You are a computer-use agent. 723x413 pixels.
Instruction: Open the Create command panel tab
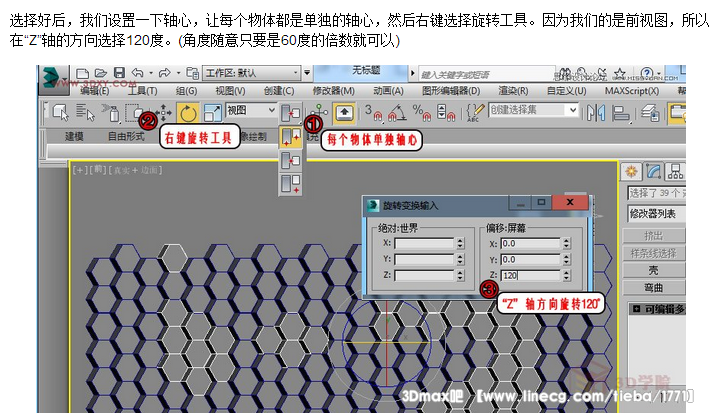[x=631, y=172]
